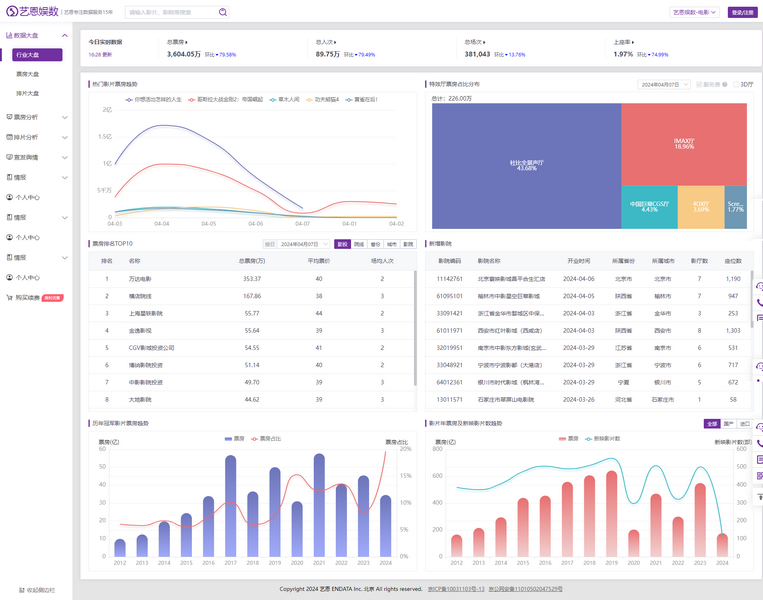Switch to the 院线 tab in 票房排名TOP10
The width and height of the screenshot is (763, 600).
[x=359, y=243]
